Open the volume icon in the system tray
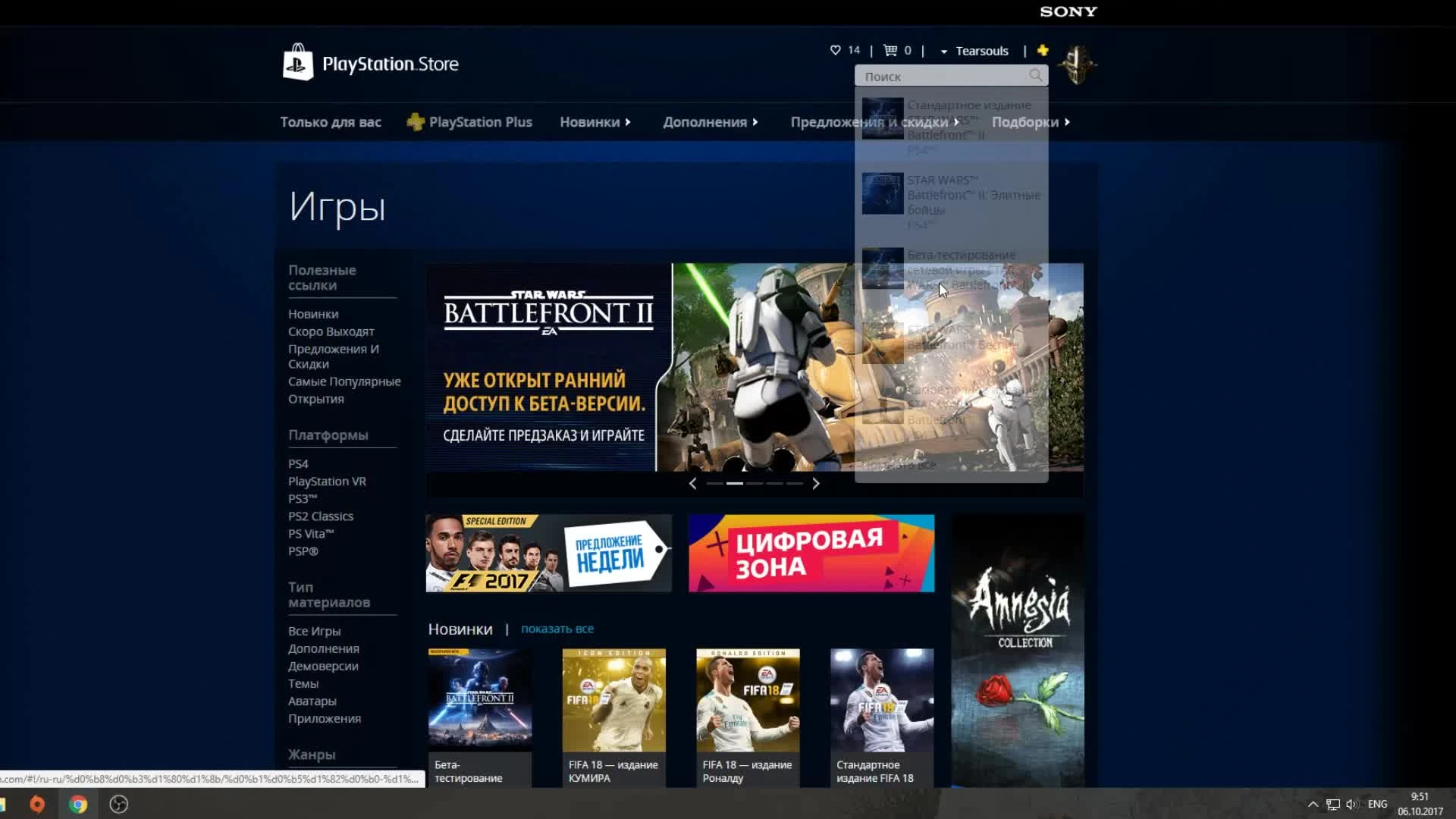Image resolution: width=1456 pixels, height=819 pixels. pos(1351,803)
